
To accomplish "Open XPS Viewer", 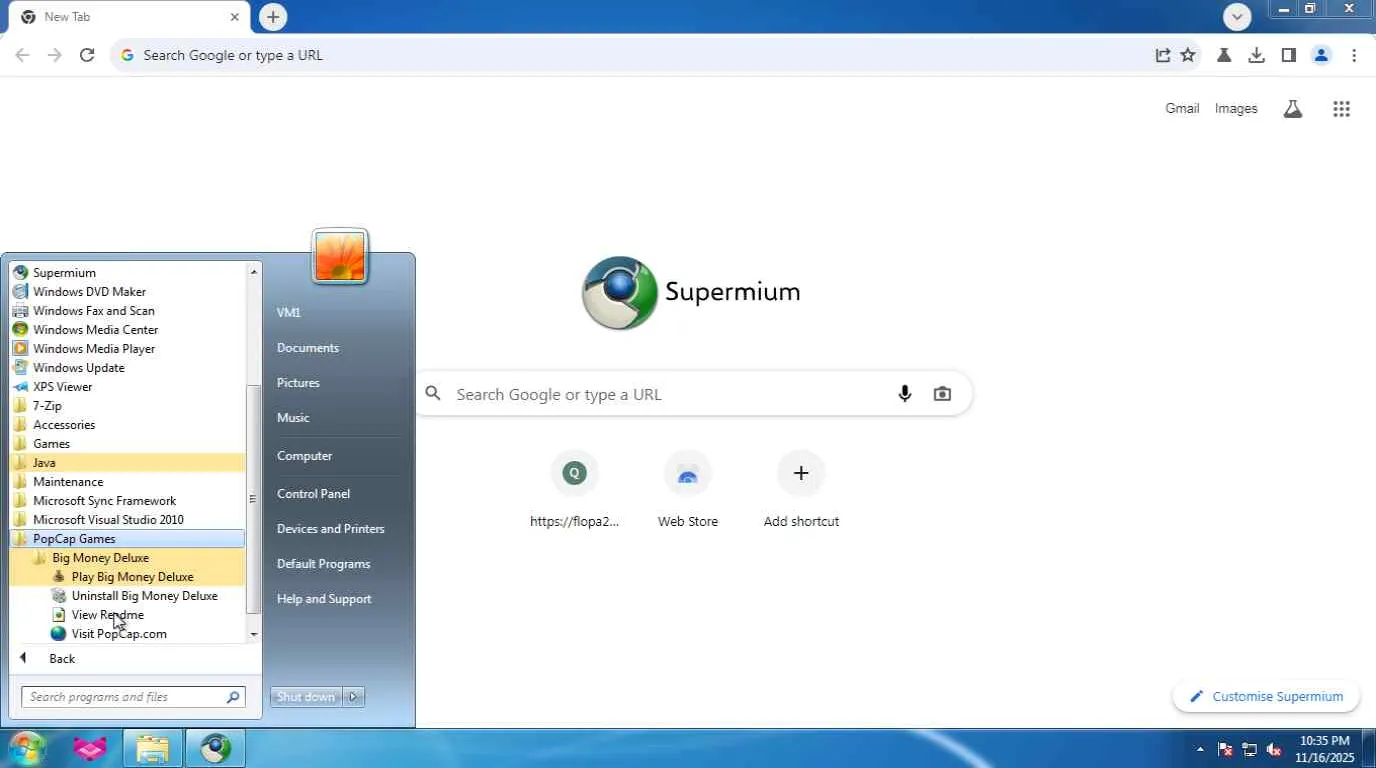I will [127, 387].
